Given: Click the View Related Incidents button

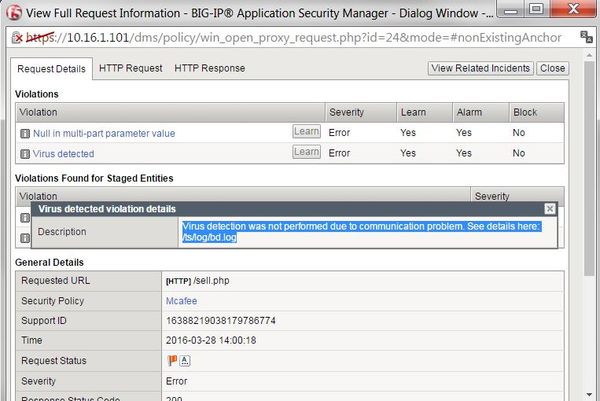Looking at the screenshot, I should click(x=480, y=68).
